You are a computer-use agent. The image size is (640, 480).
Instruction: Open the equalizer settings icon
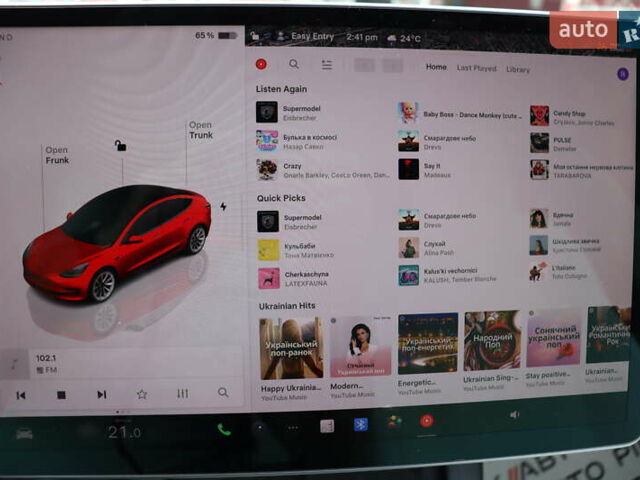click(182, 393)
